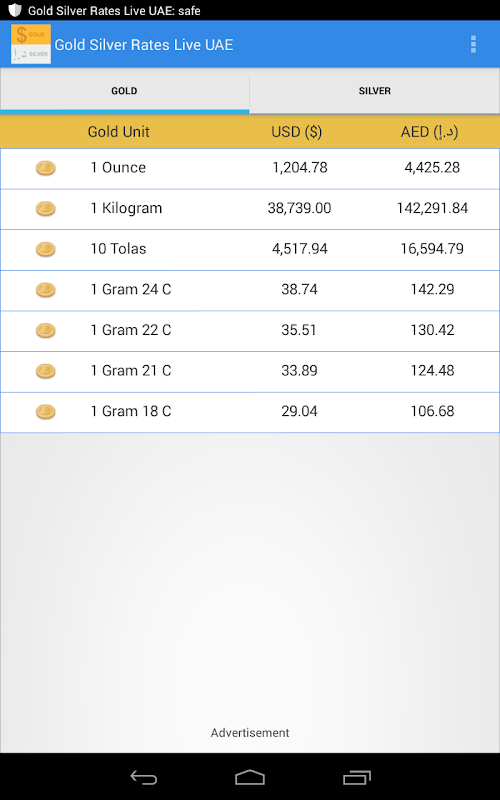Viewport: 500px width, 800px height.
Task: Click the coin icon for 1 Gram 18 C
Action: pyautogui.click(x=45, y=412)
